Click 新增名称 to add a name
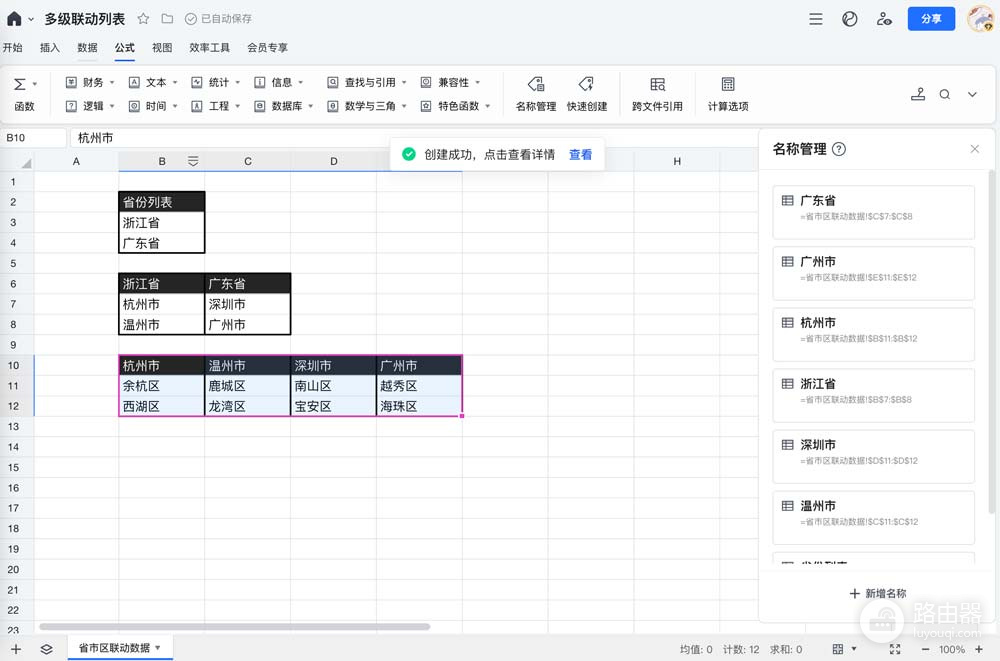This screenshot has height=661, width=1000. click(x=878, y=593)
